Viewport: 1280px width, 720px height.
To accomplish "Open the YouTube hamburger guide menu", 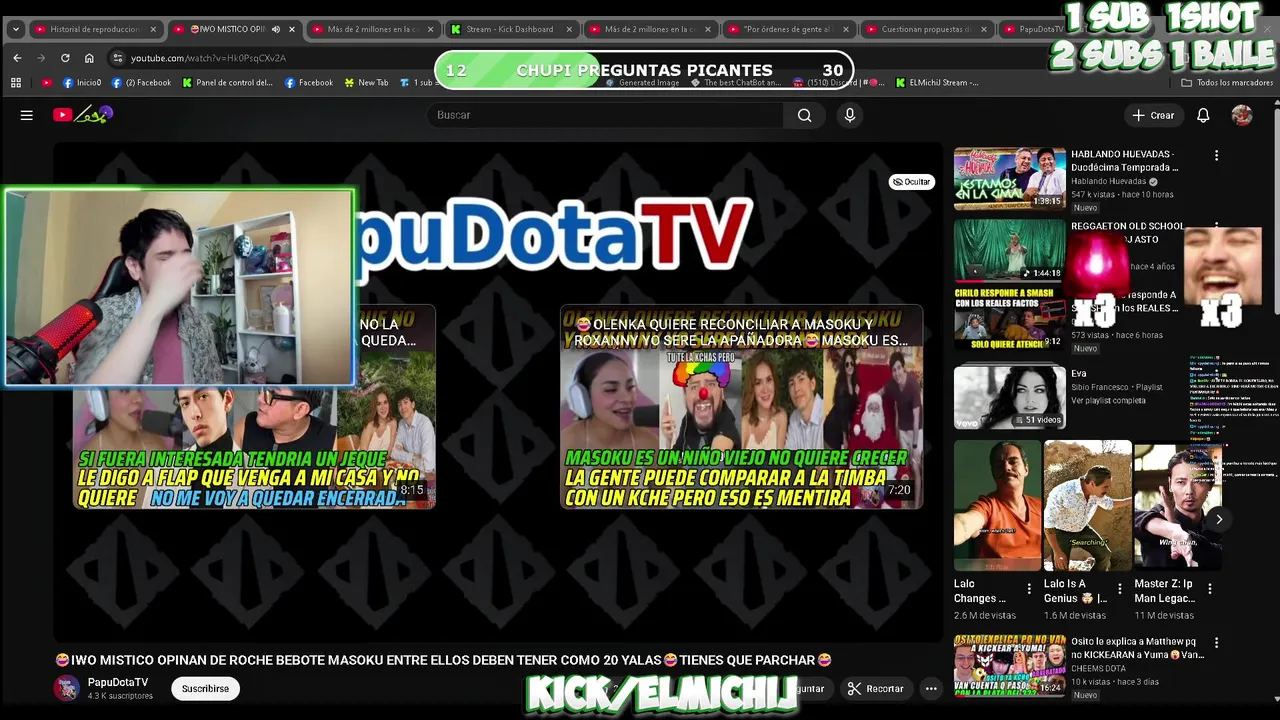I will click(x=27, y=115).
